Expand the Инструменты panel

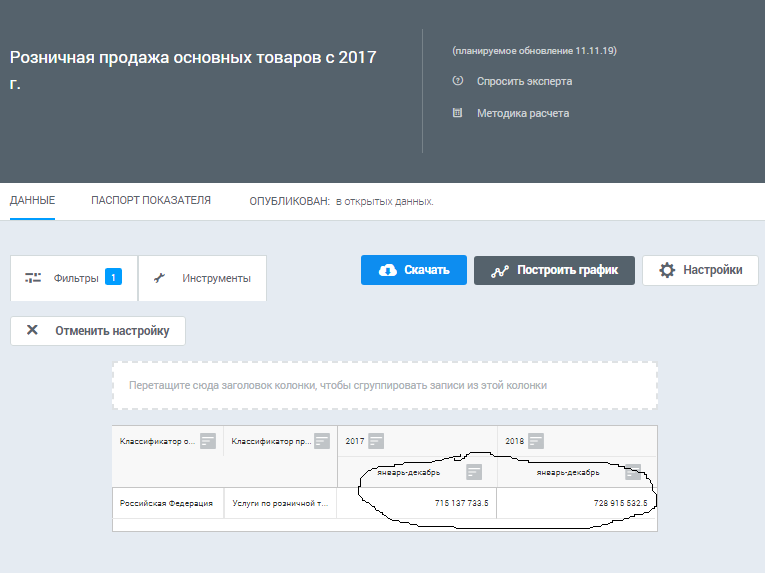pyautogui.click(x=203, y=278)
